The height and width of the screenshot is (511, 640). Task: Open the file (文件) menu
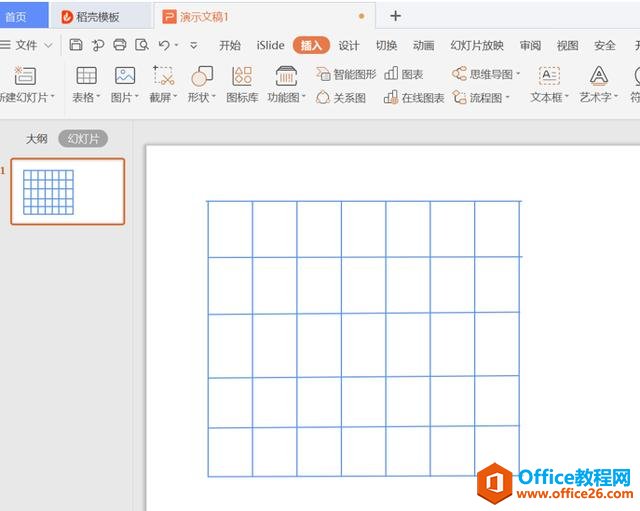tap(26, 45)
